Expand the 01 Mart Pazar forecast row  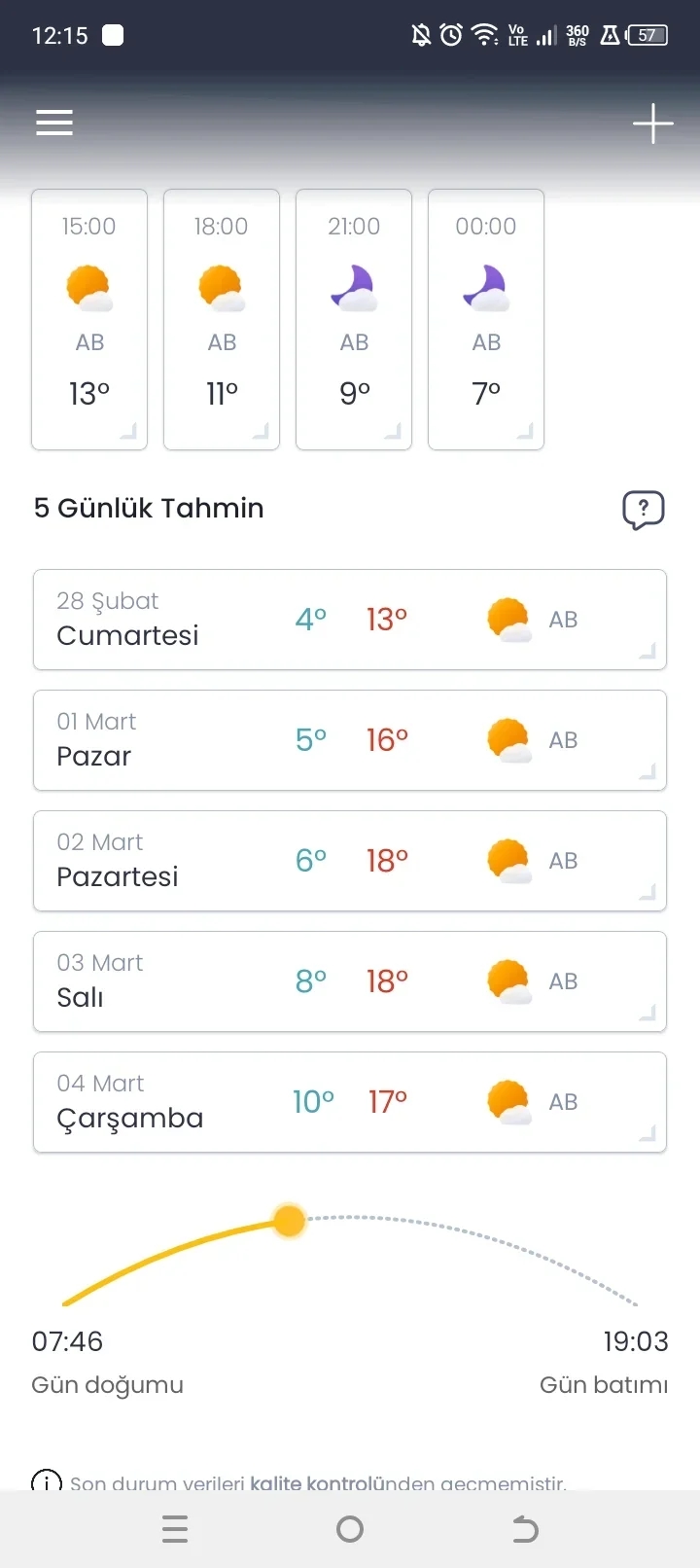[x=350, y=740]
